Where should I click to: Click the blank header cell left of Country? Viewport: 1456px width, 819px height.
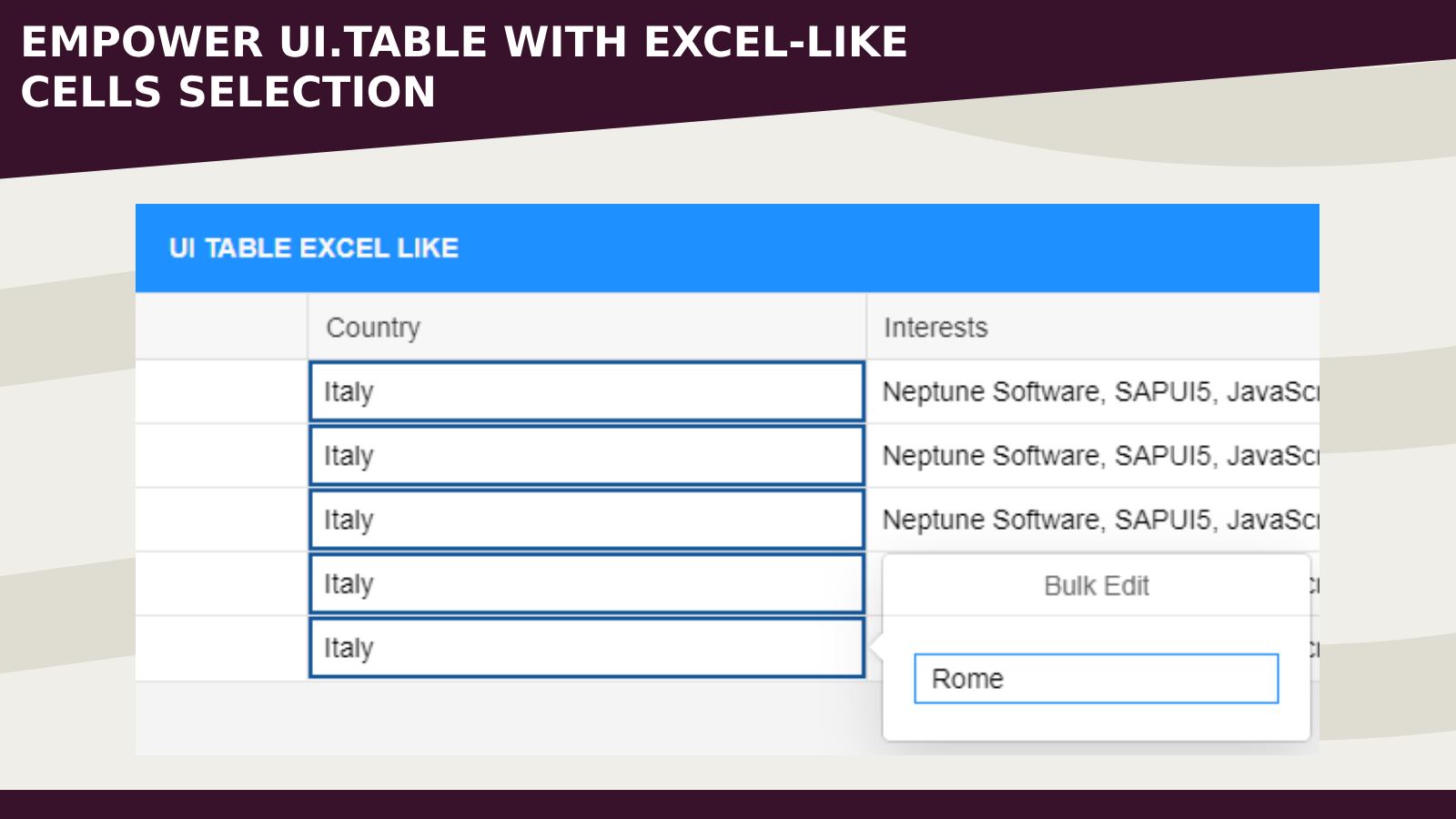[x=221, y=328]
